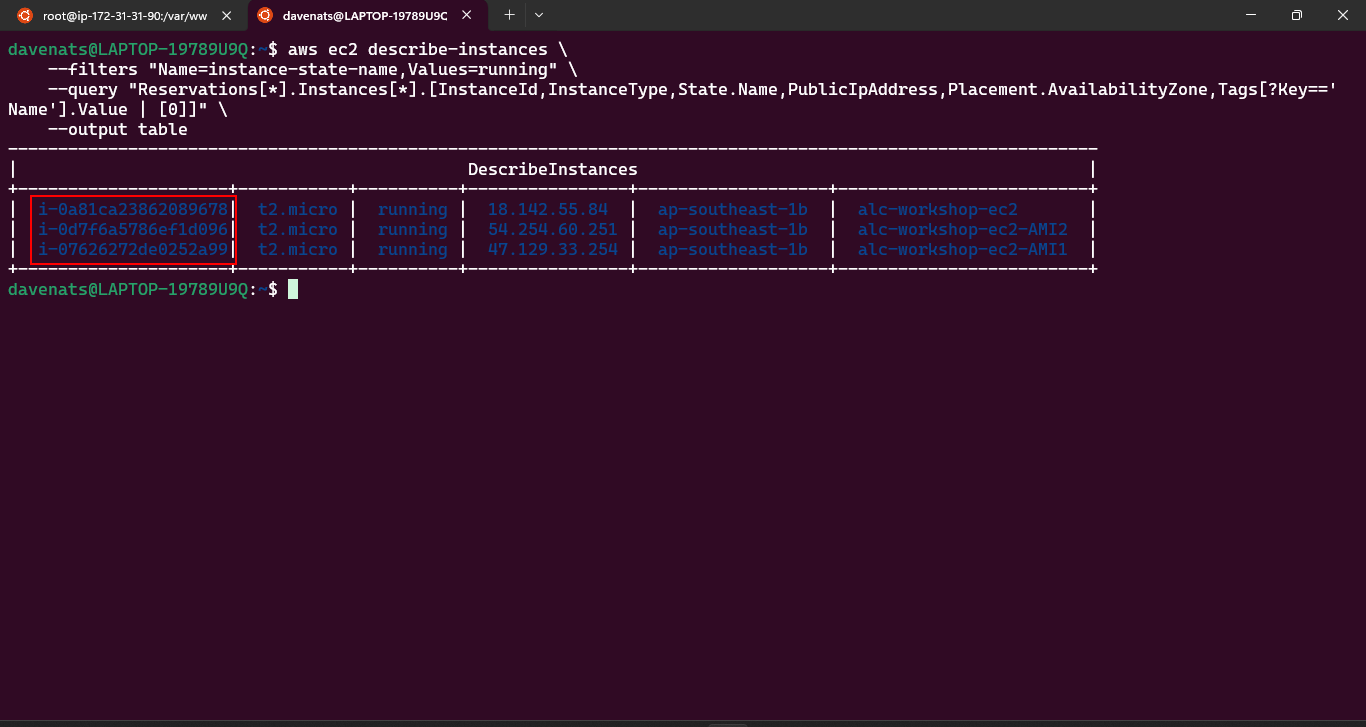Select the davenats@LAPTOP-19789U9C tab

365,15
